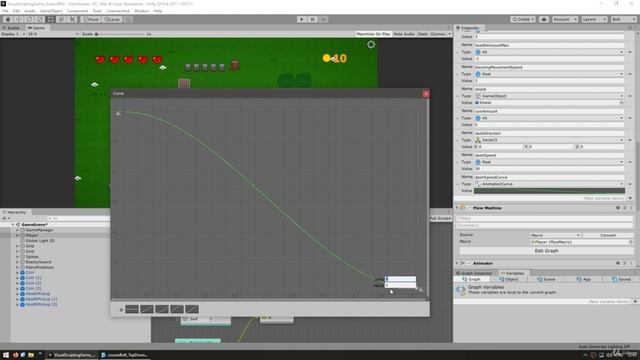Click the Pause button

(x=313, y=19)
